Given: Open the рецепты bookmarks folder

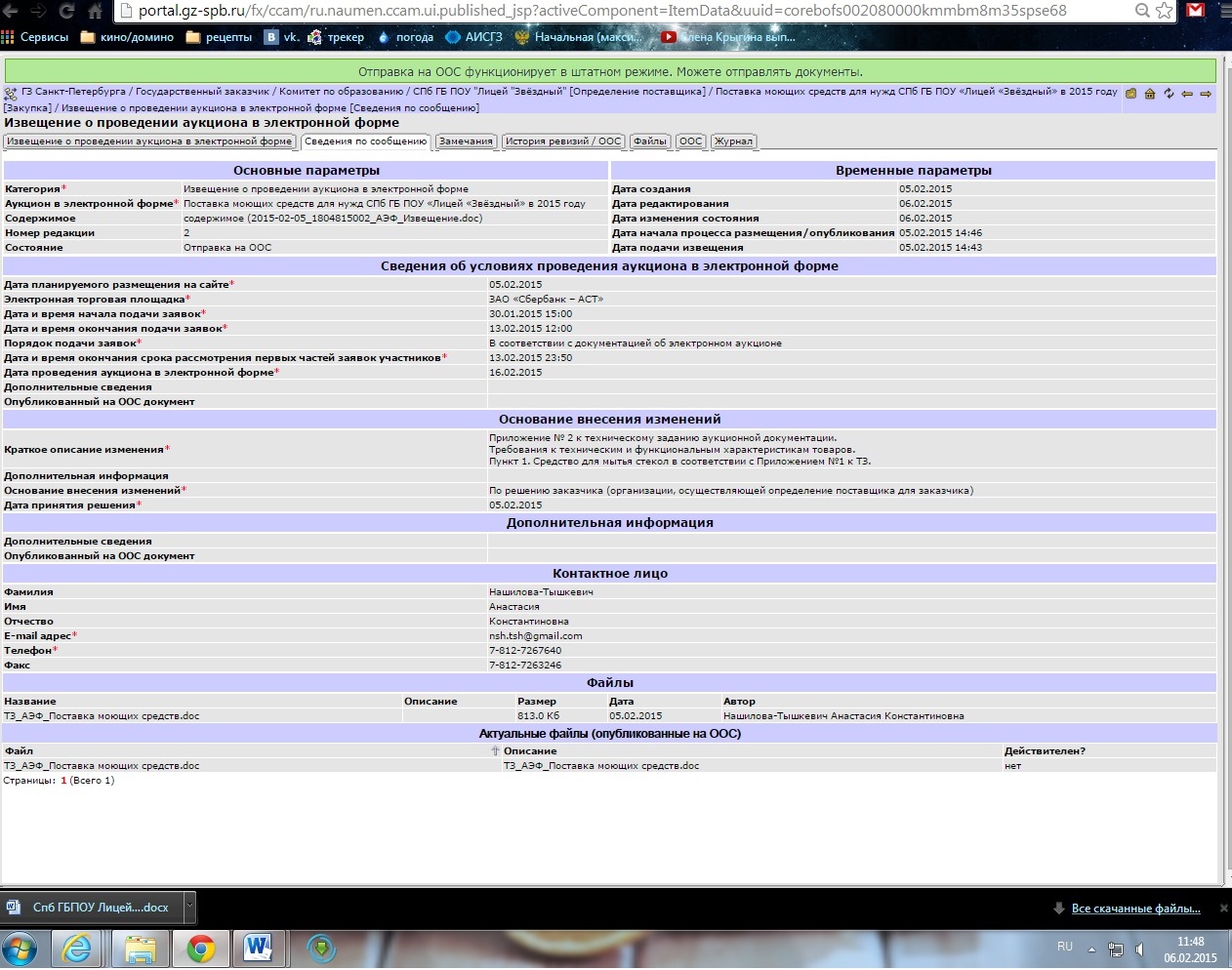Looking at the screenshot, I should (219, 37).
